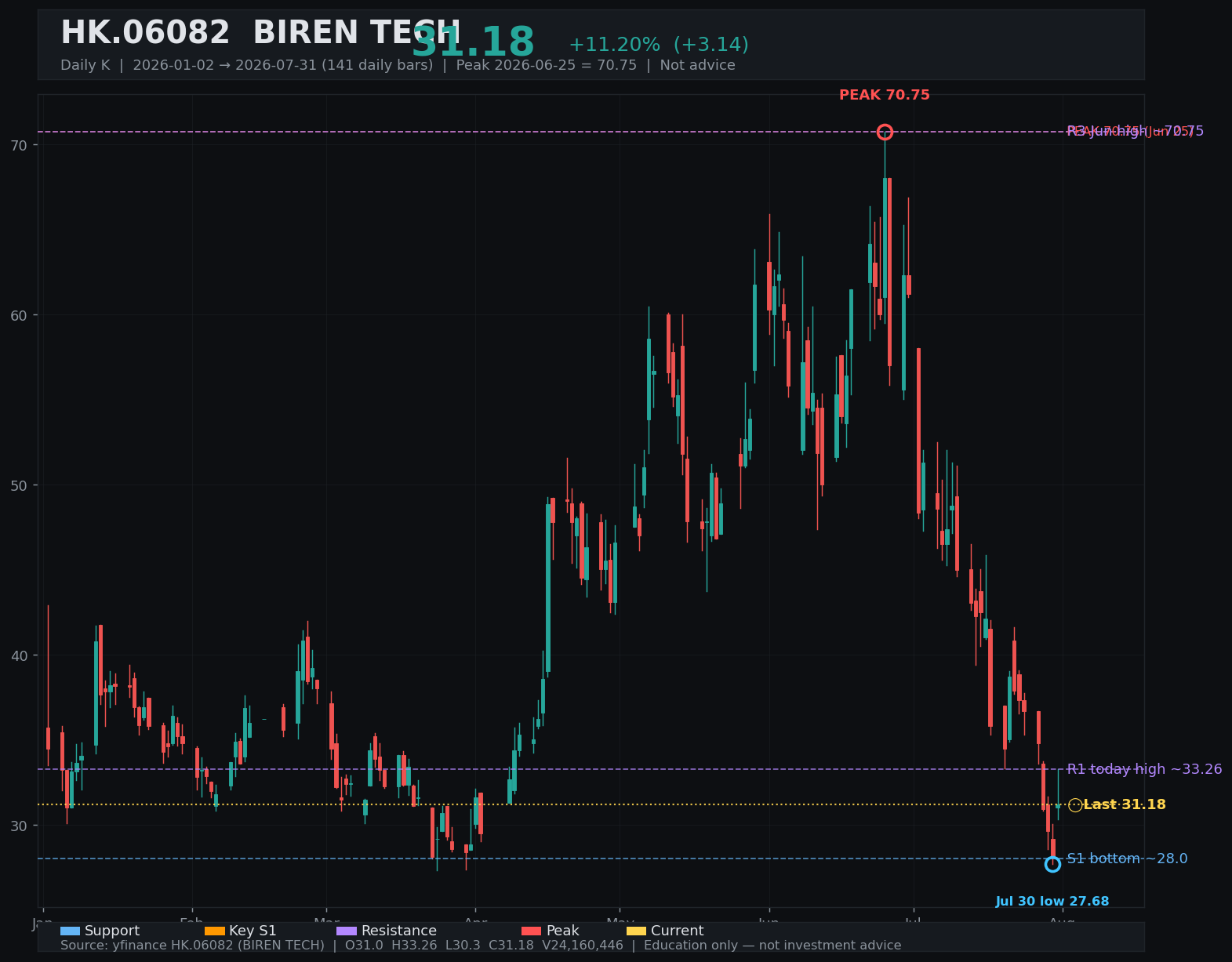Viewport: 1232px width, 962px height.
Task: Click the "Peak" legend label
Action: pyautogui.click(x=563, y=931)
